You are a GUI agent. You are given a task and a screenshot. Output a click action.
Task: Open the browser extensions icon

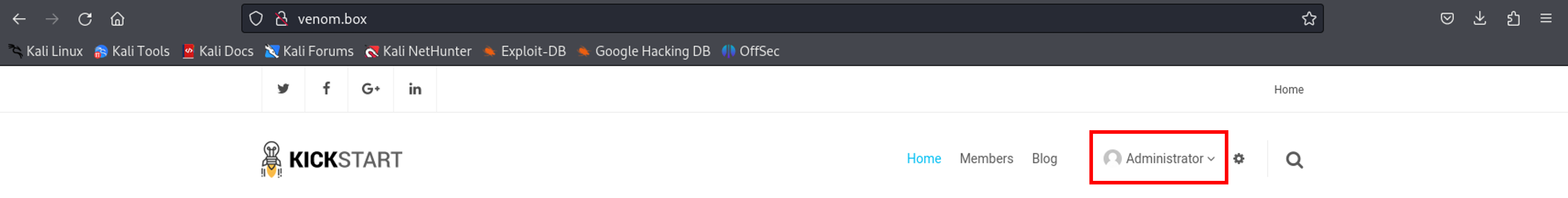[1513, 19]
